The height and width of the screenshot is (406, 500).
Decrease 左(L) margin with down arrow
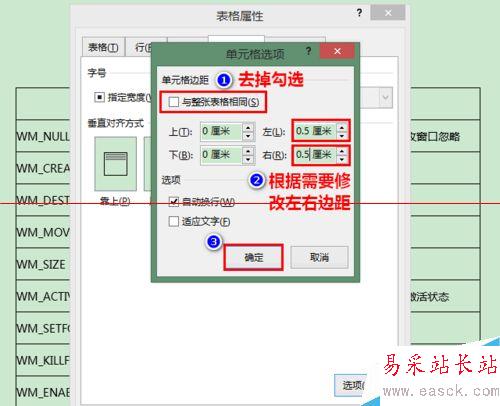click(342, 135)
